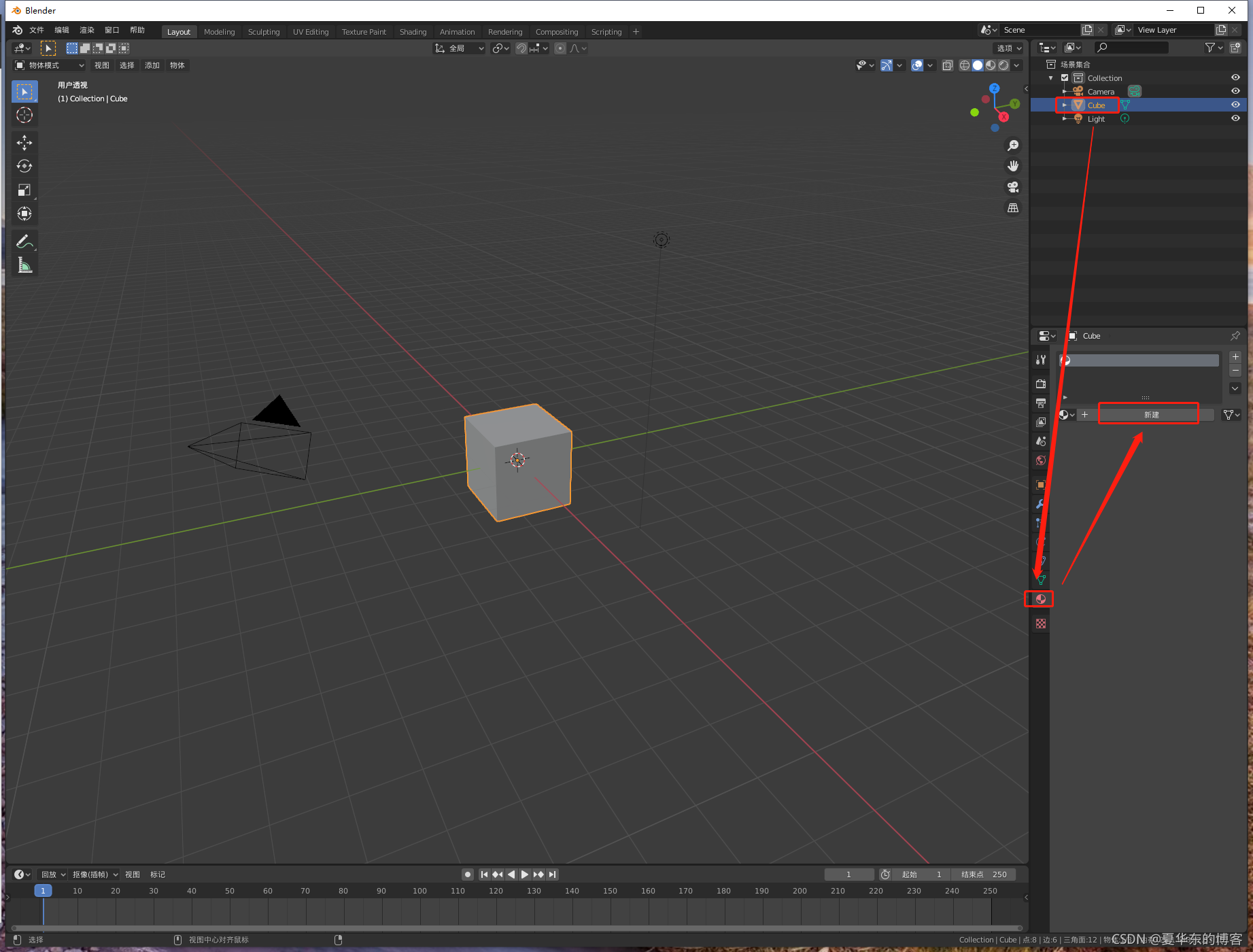Toggle X-ray display in viewport header

click(x=948, y=65)
